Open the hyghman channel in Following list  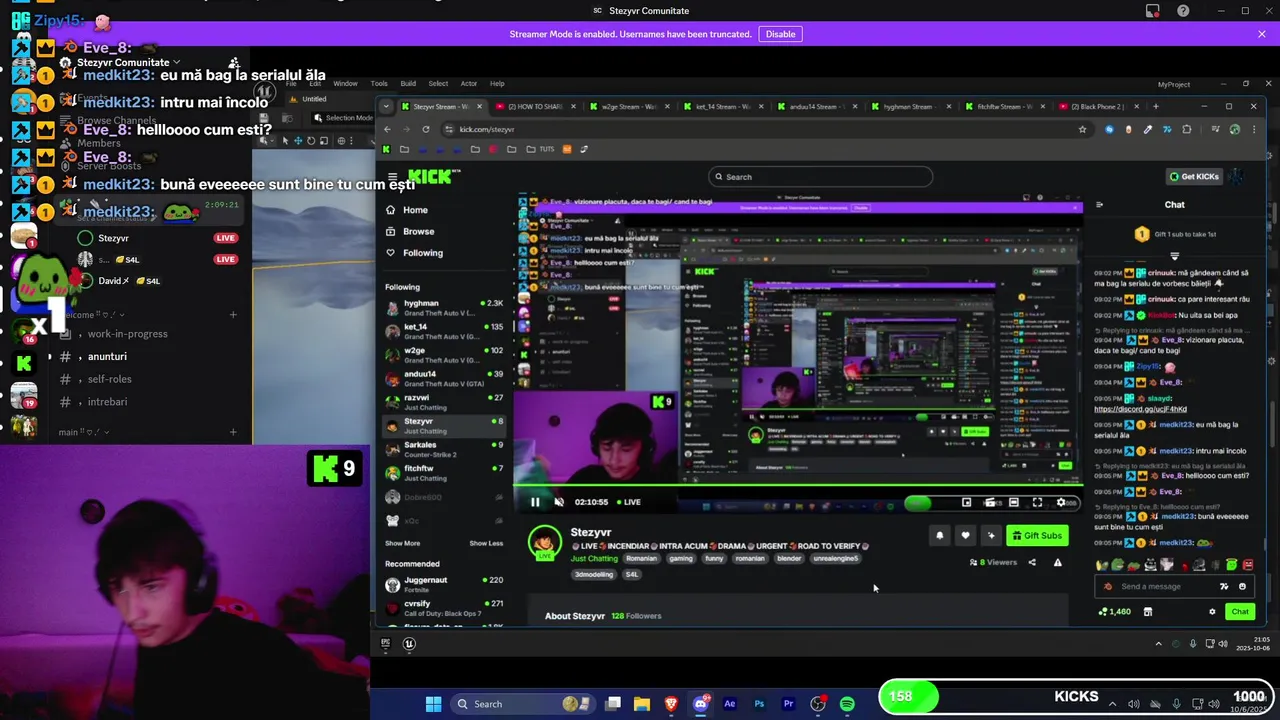tap(445, 307)
